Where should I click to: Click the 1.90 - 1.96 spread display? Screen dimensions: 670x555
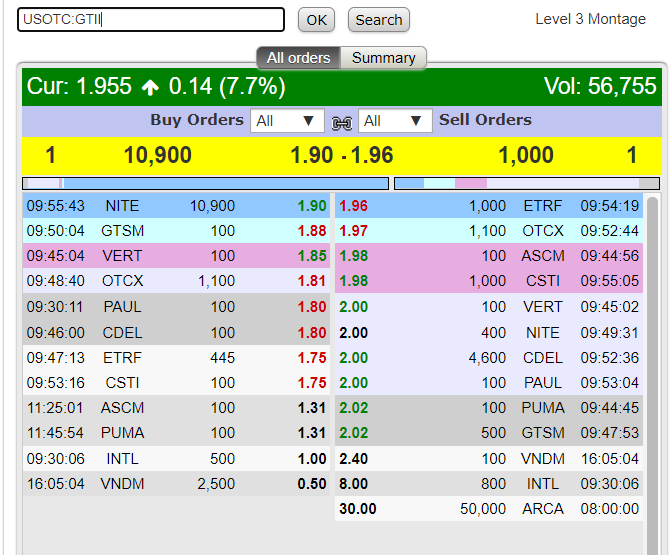tap(341, 155)
